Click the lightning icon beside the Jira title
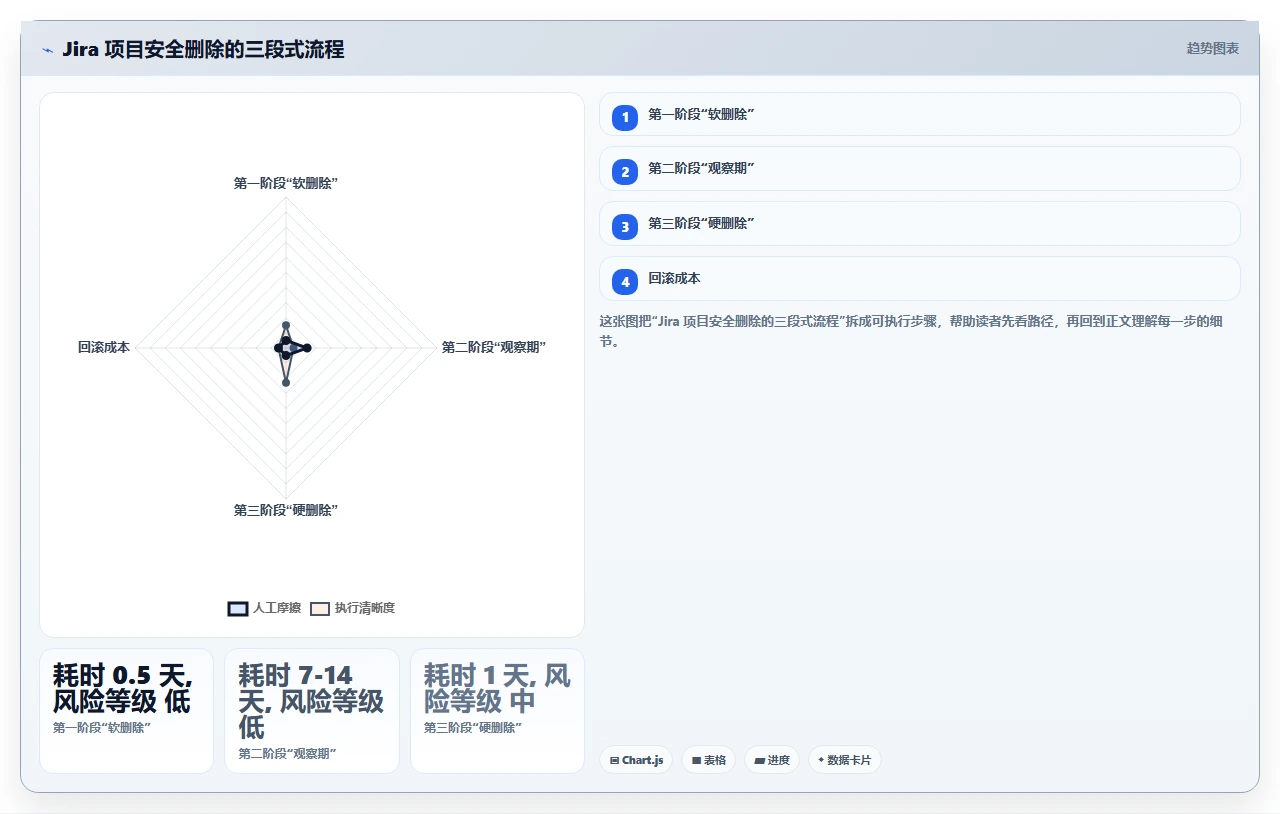 [x=47, y=49]
